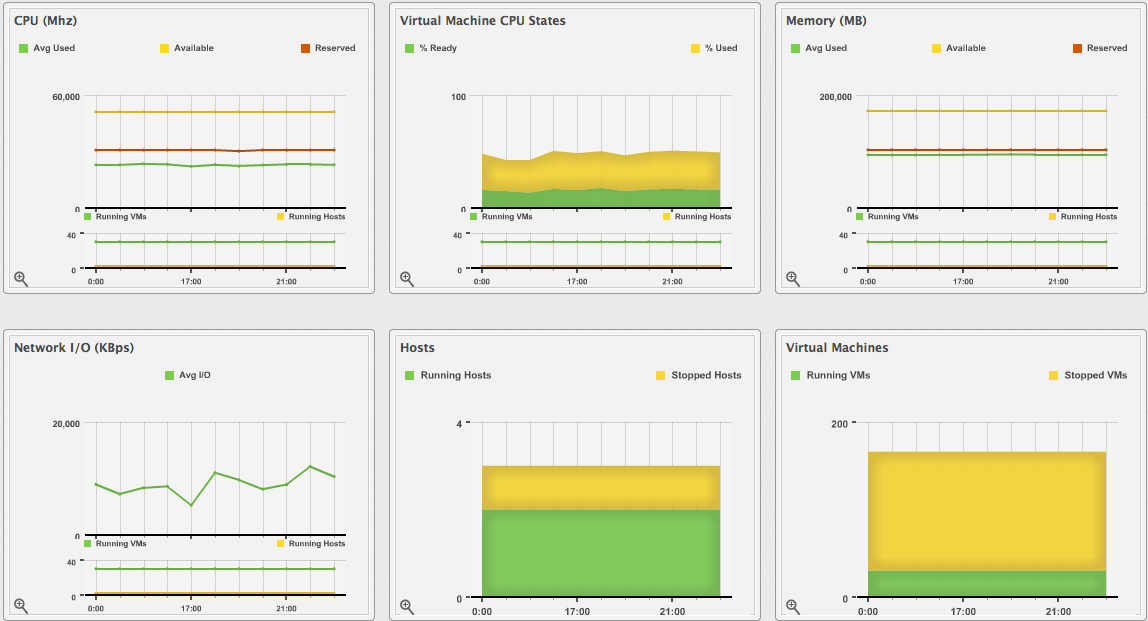Screen dimensions: 1148x621
Task: Click the Running Hosts green legend swatch
Action: point(410,376)
